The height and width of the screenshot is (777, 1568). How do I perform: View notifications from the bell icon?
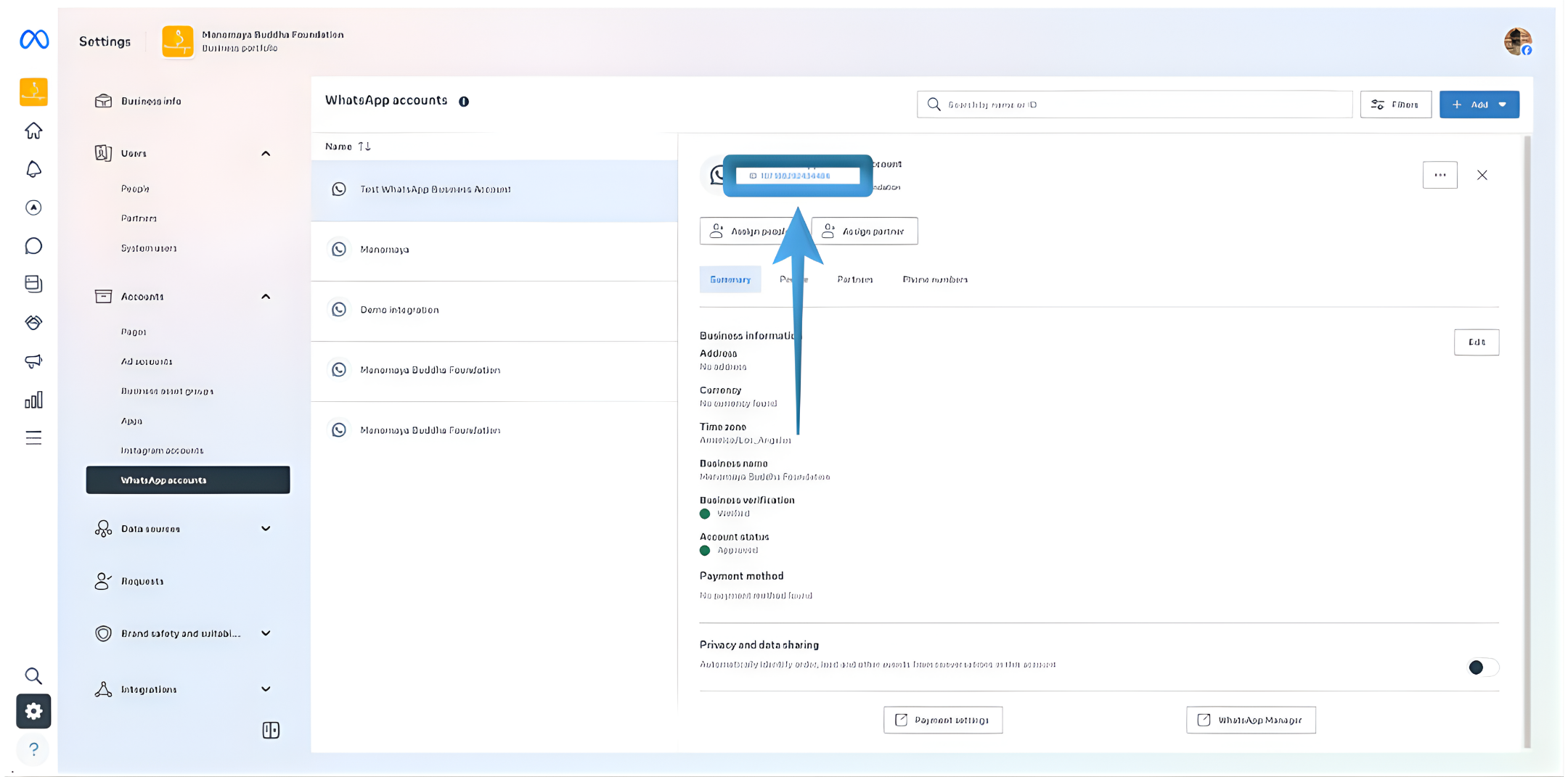coord(33,169)
